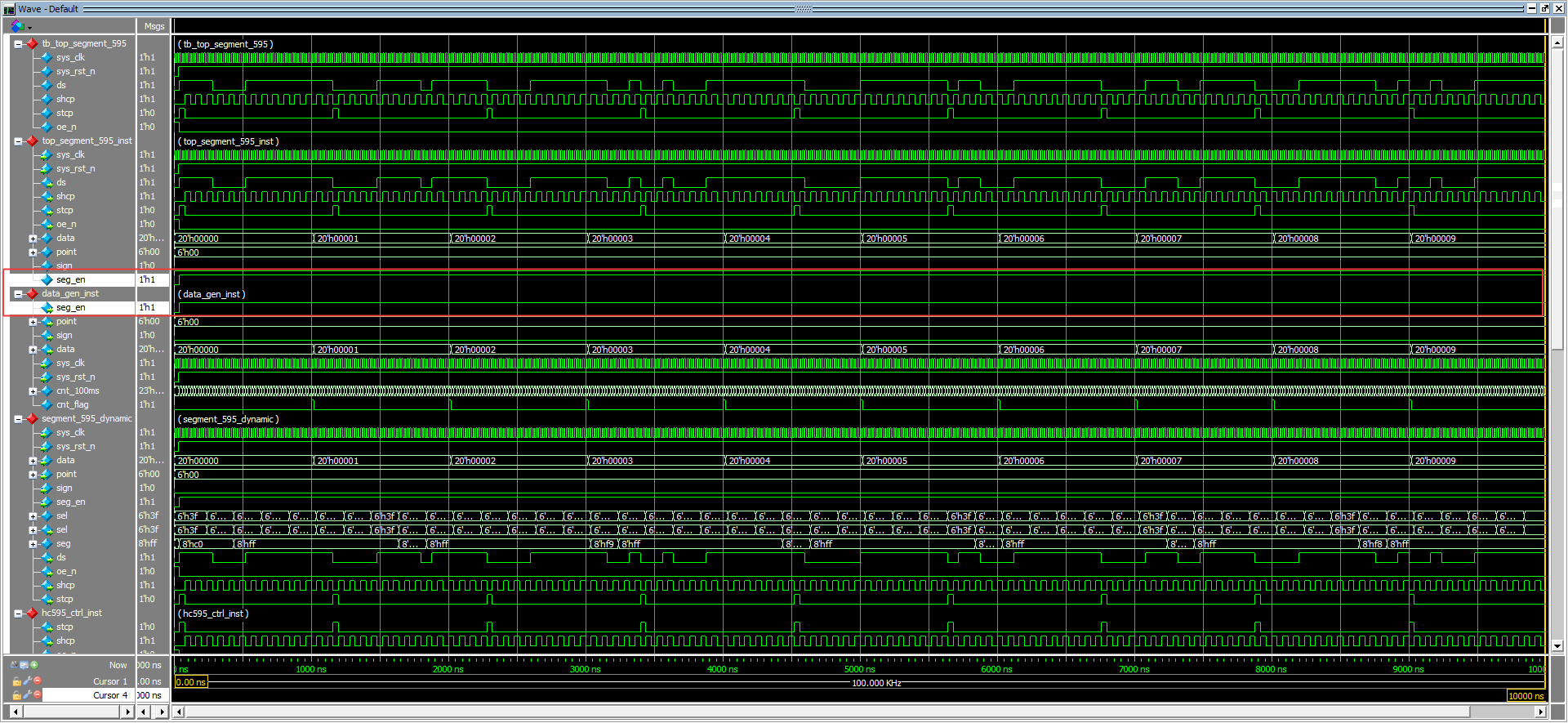Select the Cursor 4 label
The image size is (1568, 723).
click(x=110, y=695)
